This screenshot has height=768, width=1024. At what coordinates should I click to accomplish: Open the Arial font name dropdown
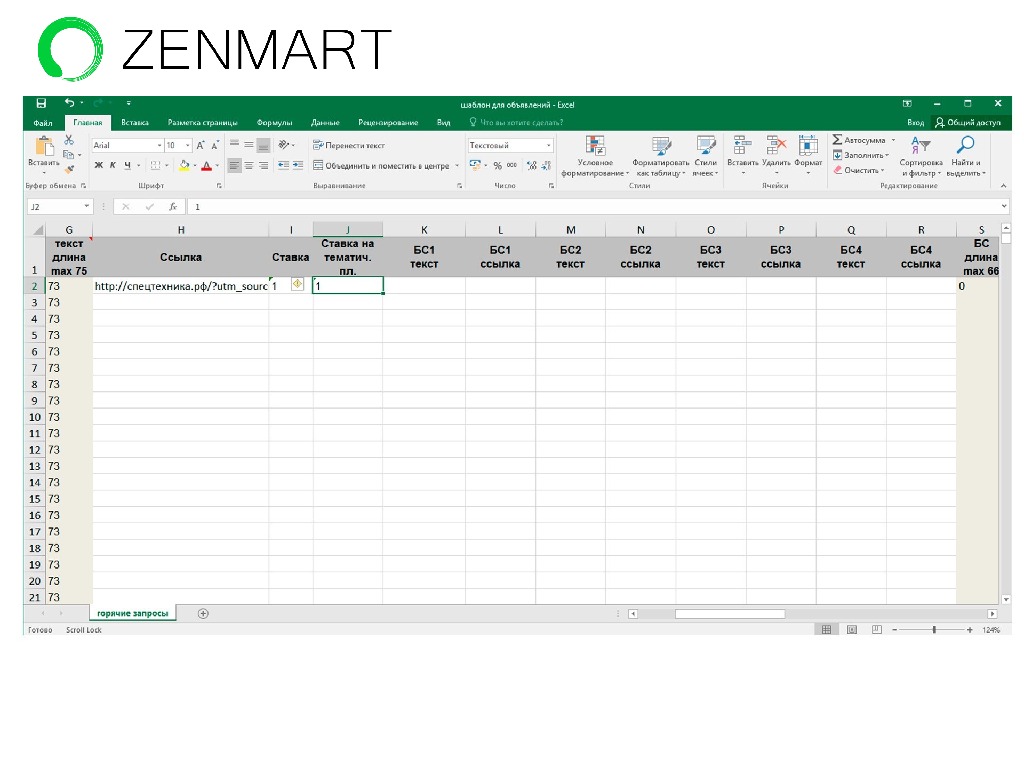(159, 145)
